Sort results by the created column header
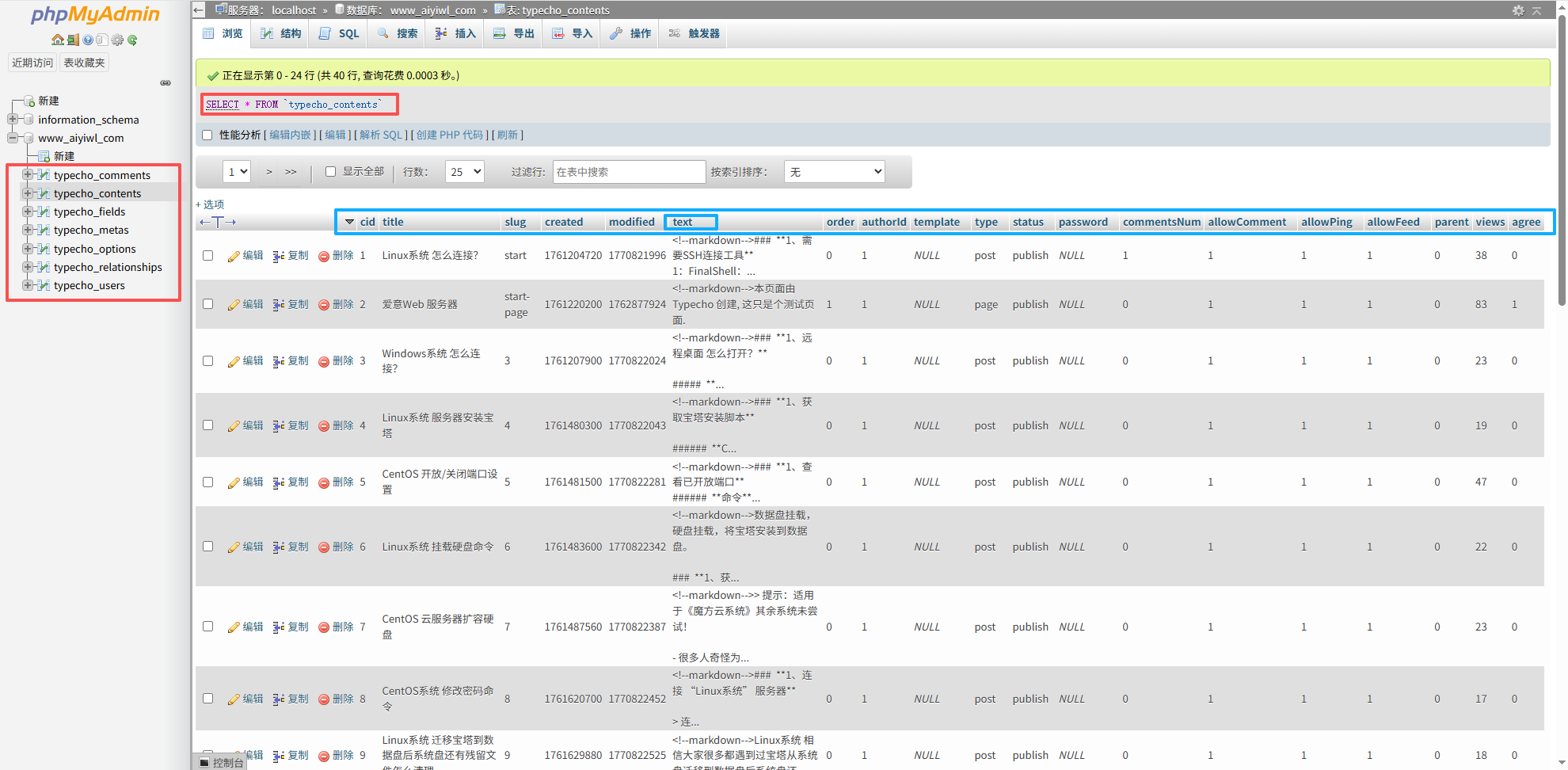 click(563, 222)
